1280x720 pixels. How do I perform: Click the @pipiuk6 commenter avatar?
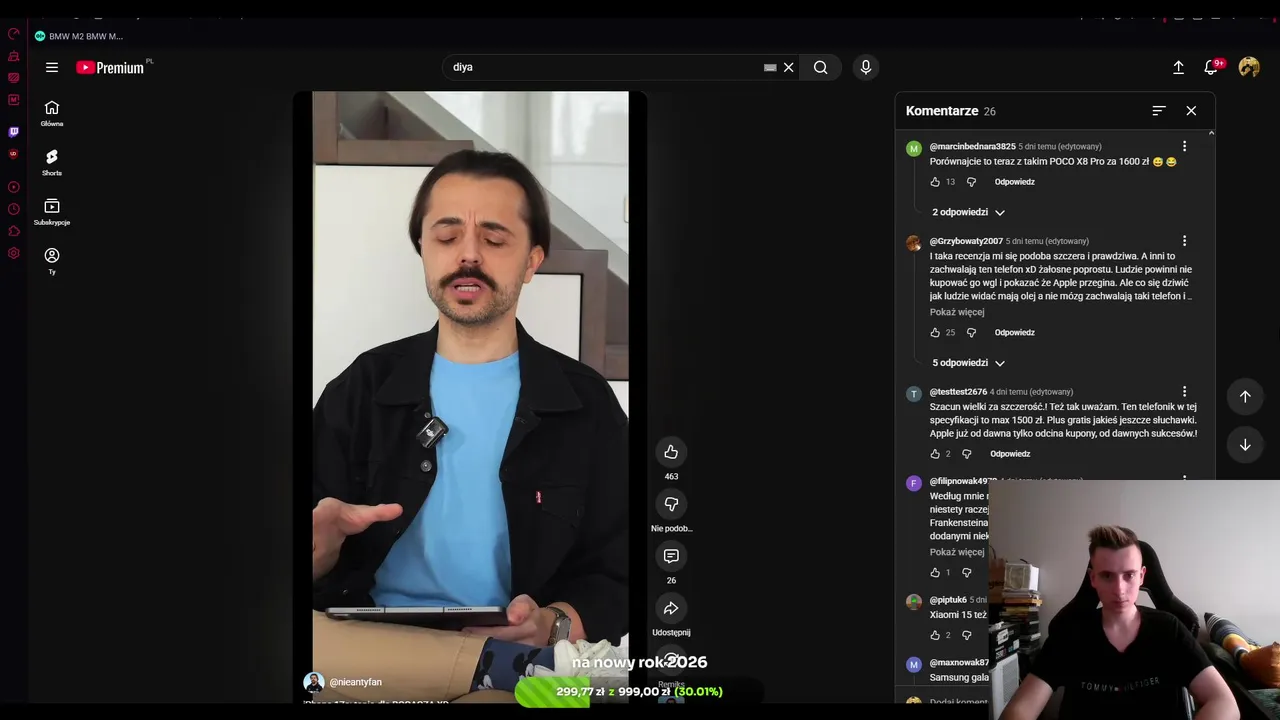(913, 602)
